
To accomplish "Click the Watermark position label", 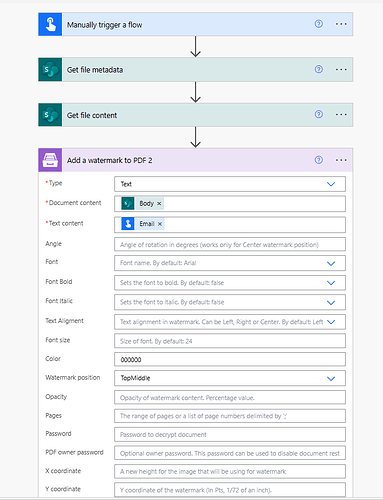I will click(73, 377).
